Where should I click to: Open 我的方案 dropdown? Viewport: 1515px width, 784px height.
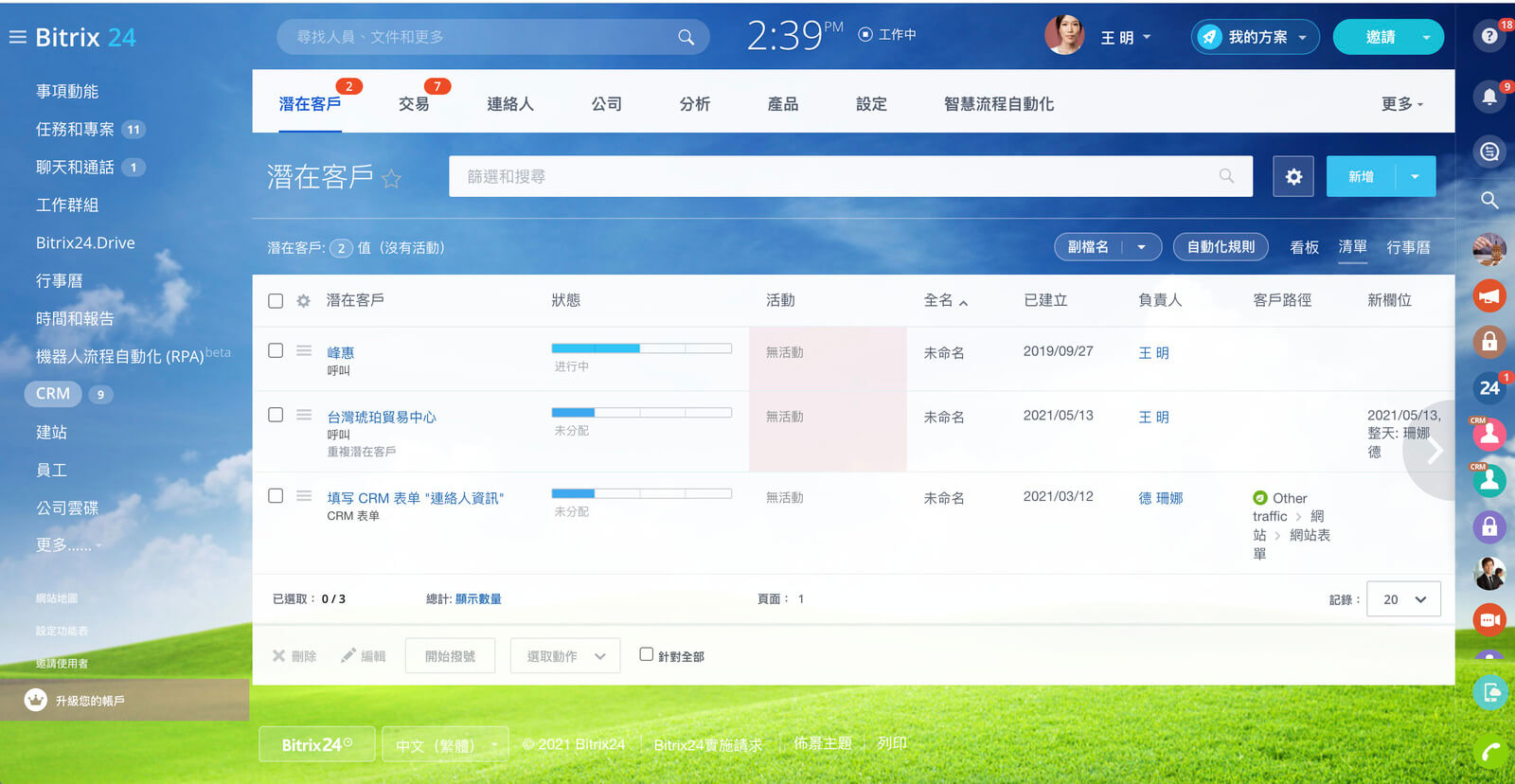(1302, 37)
